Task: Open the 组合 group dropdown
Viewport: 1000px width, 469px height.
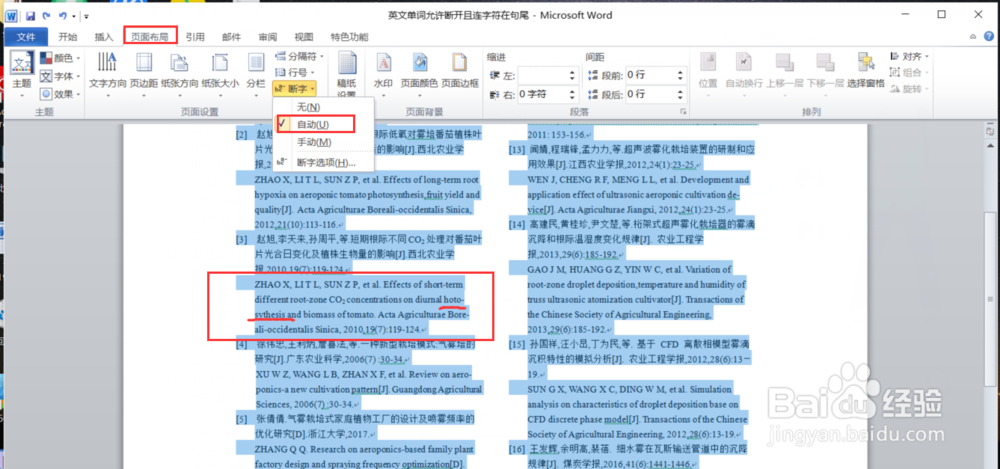Action: click(x=909, y=73)
